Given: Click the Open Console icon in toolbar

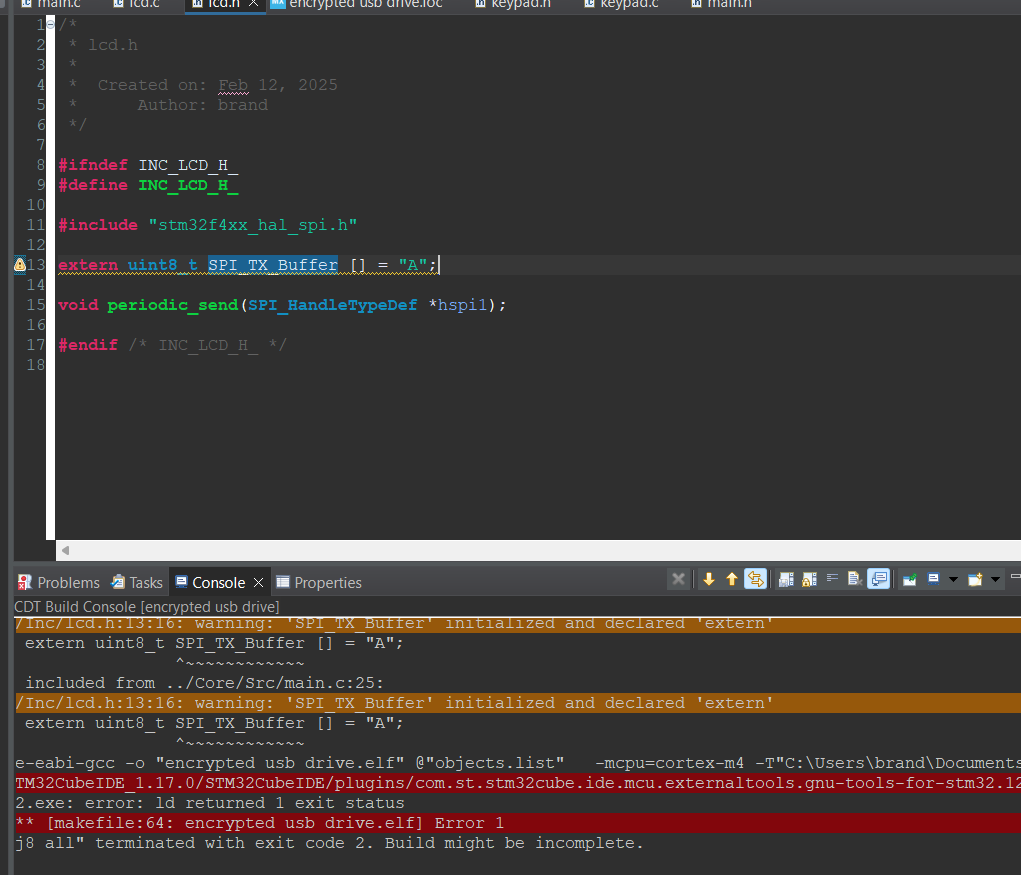Looking at the screenshot, I should point(974,579).
